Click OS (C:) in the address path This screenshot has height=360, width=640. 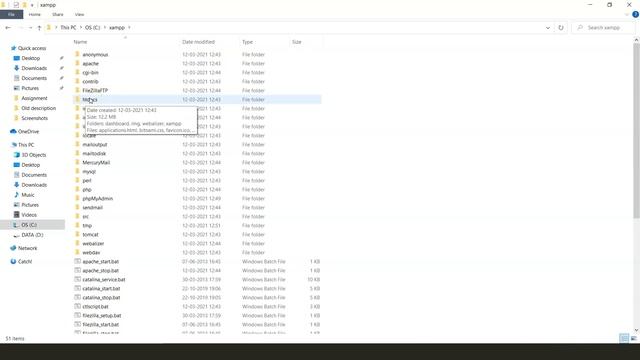point(92,27)
